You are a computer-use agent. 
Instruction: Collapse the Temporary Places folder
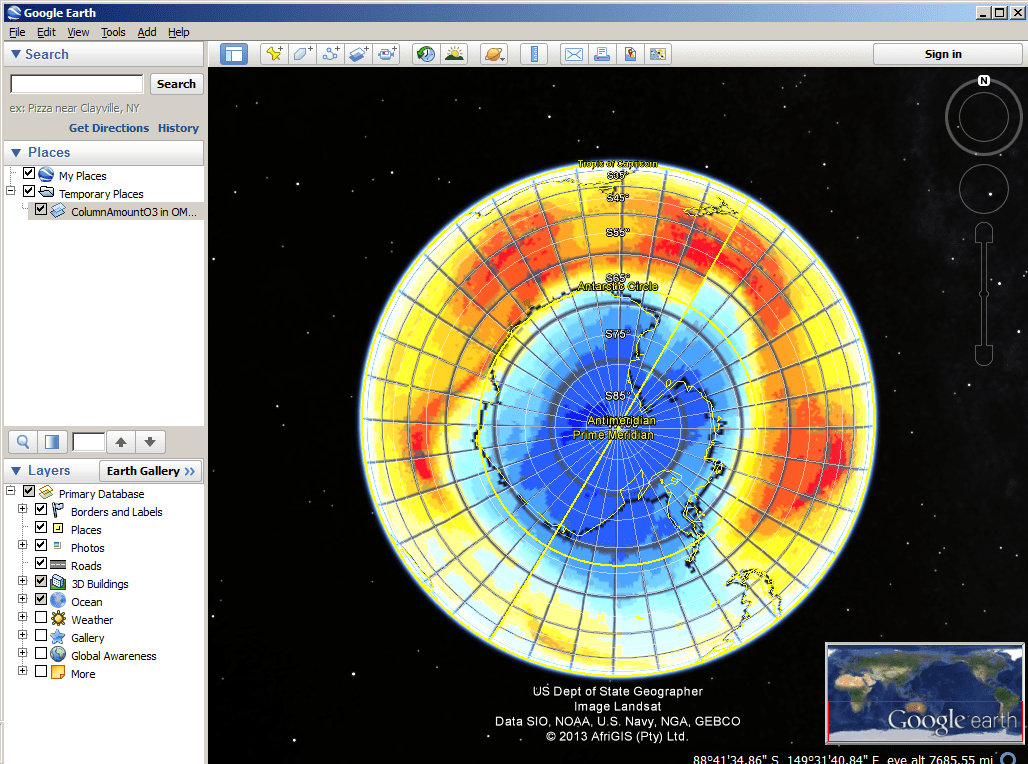click(x=9, y=190)
